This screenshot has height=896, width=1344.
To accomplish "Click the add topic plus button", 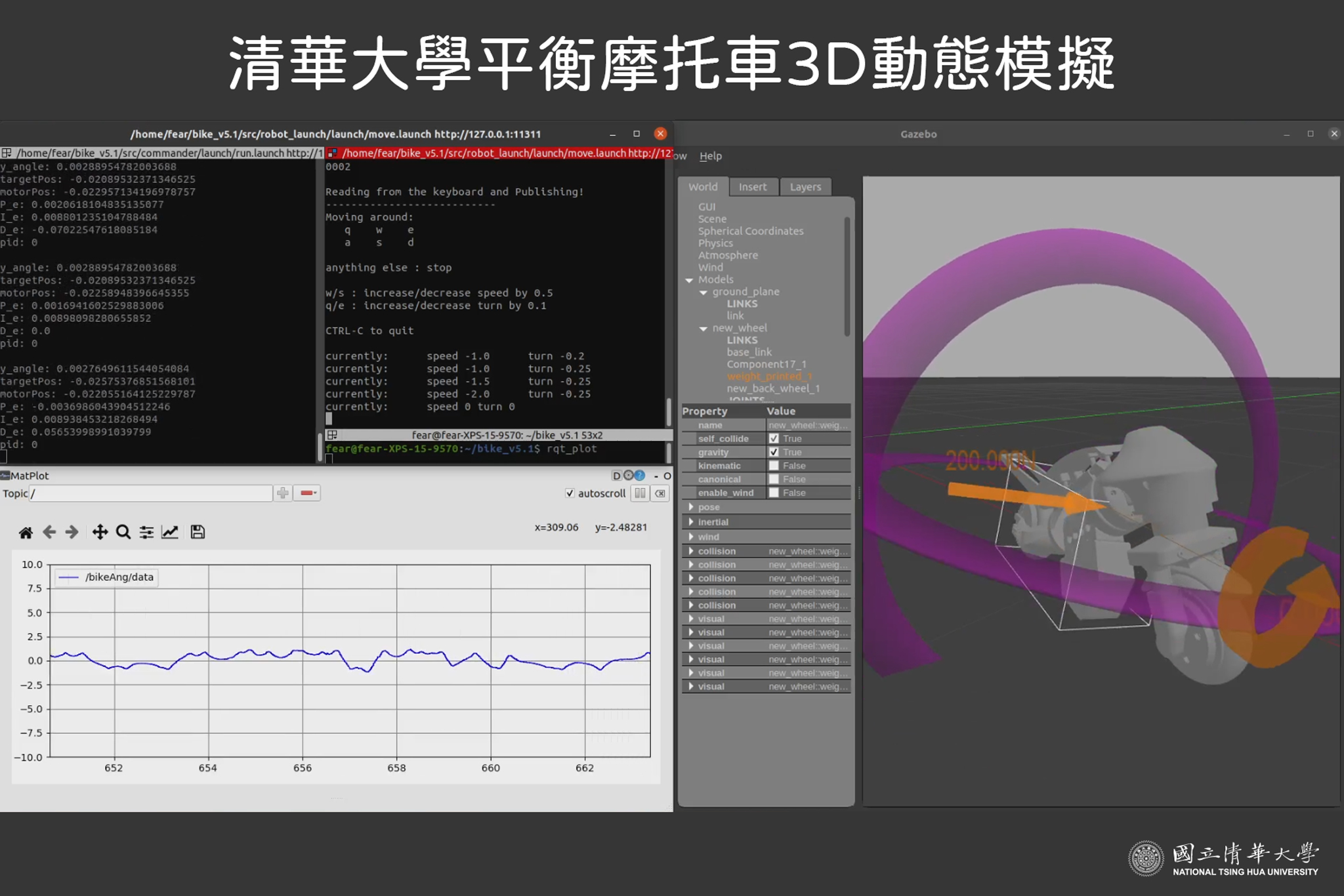I will coord(283,493).
